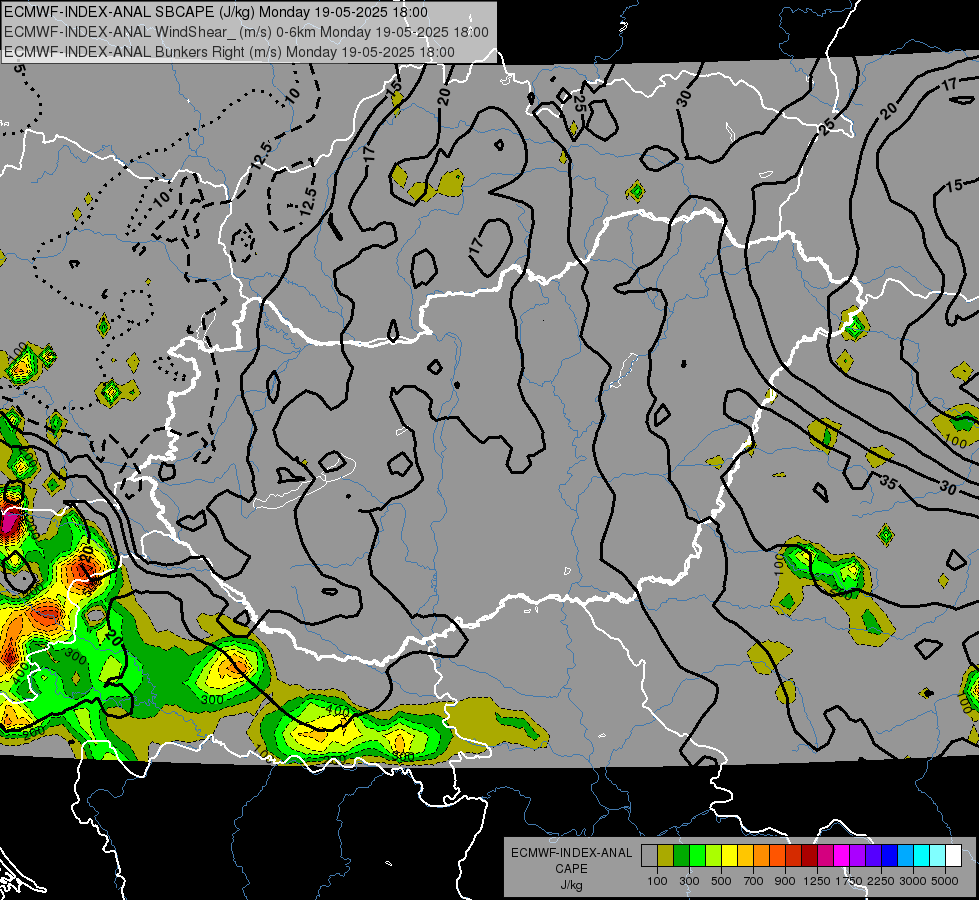979x900 pixels.
Task: Click the gray swatch in the CAPE legend
Action: (649, 855)
